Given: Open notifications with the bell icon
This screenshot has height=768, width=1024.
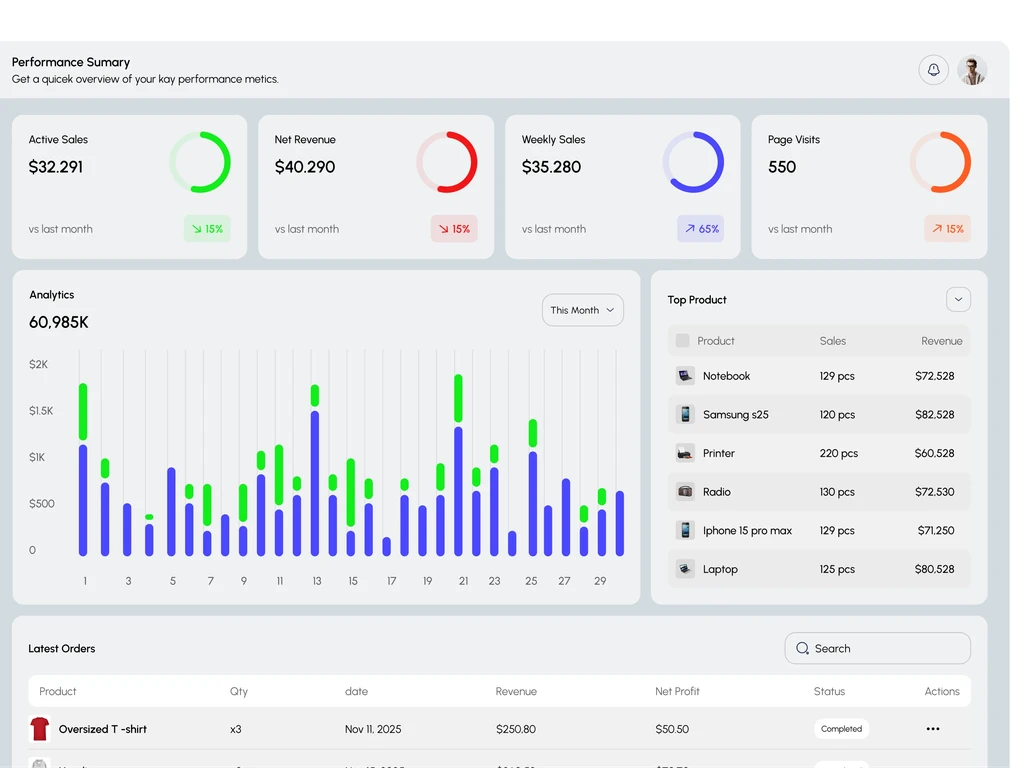Looking at the screenshot, I should 933,70.
